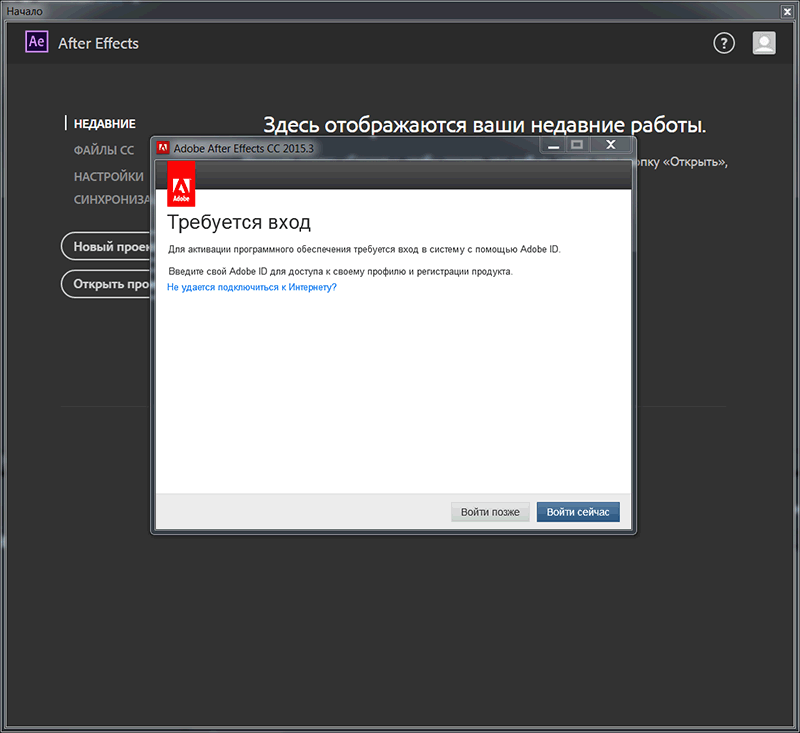Click the Новый проект button
The height and width of the screenshot is (733, 800).
coord(106,246)
